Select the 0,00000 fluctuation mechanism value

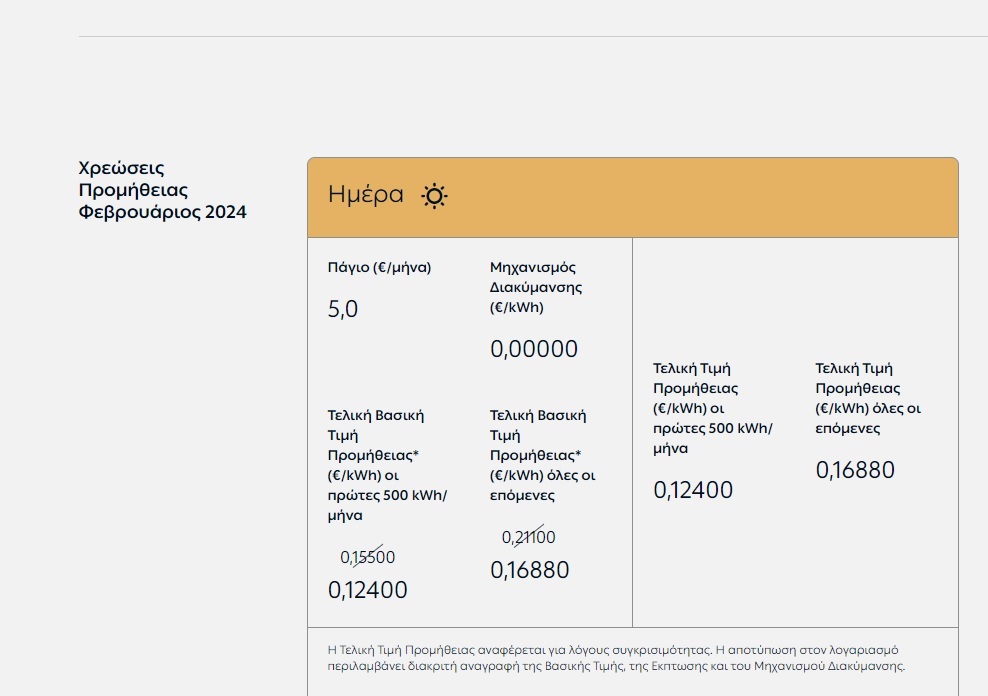point(534,349)
